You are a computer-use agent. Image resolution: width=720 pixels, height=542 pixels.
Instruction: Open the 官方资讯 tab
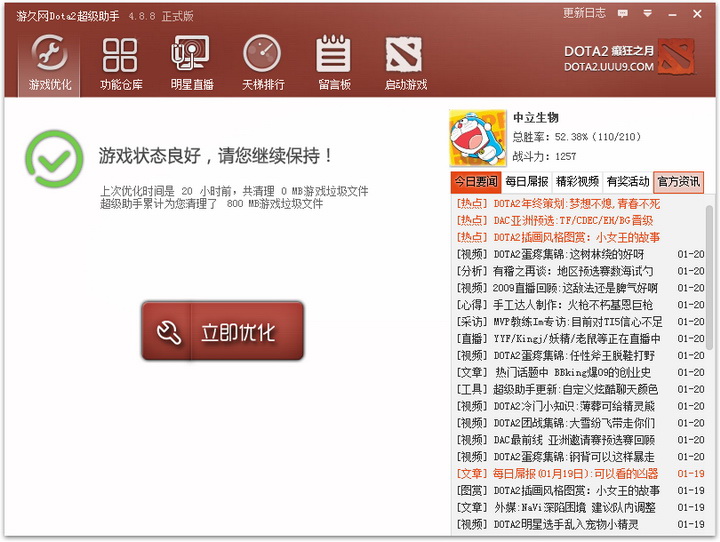678,182
